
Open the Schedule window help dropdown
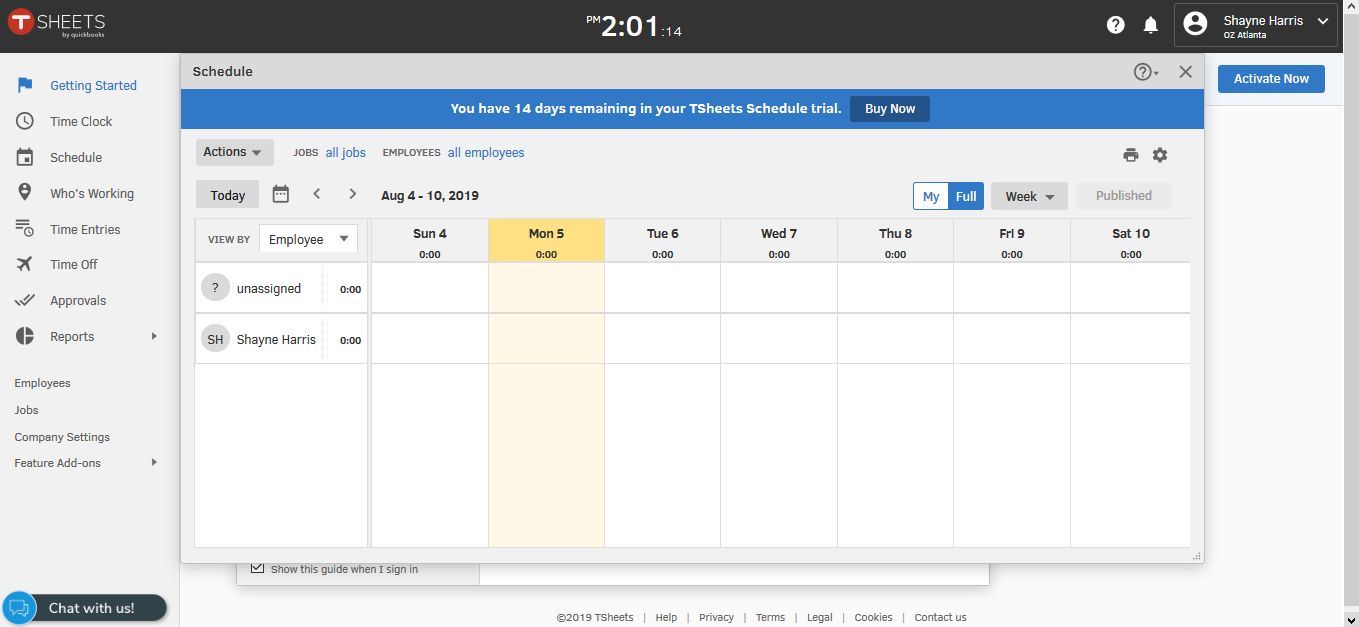[x=1146, y=72]
